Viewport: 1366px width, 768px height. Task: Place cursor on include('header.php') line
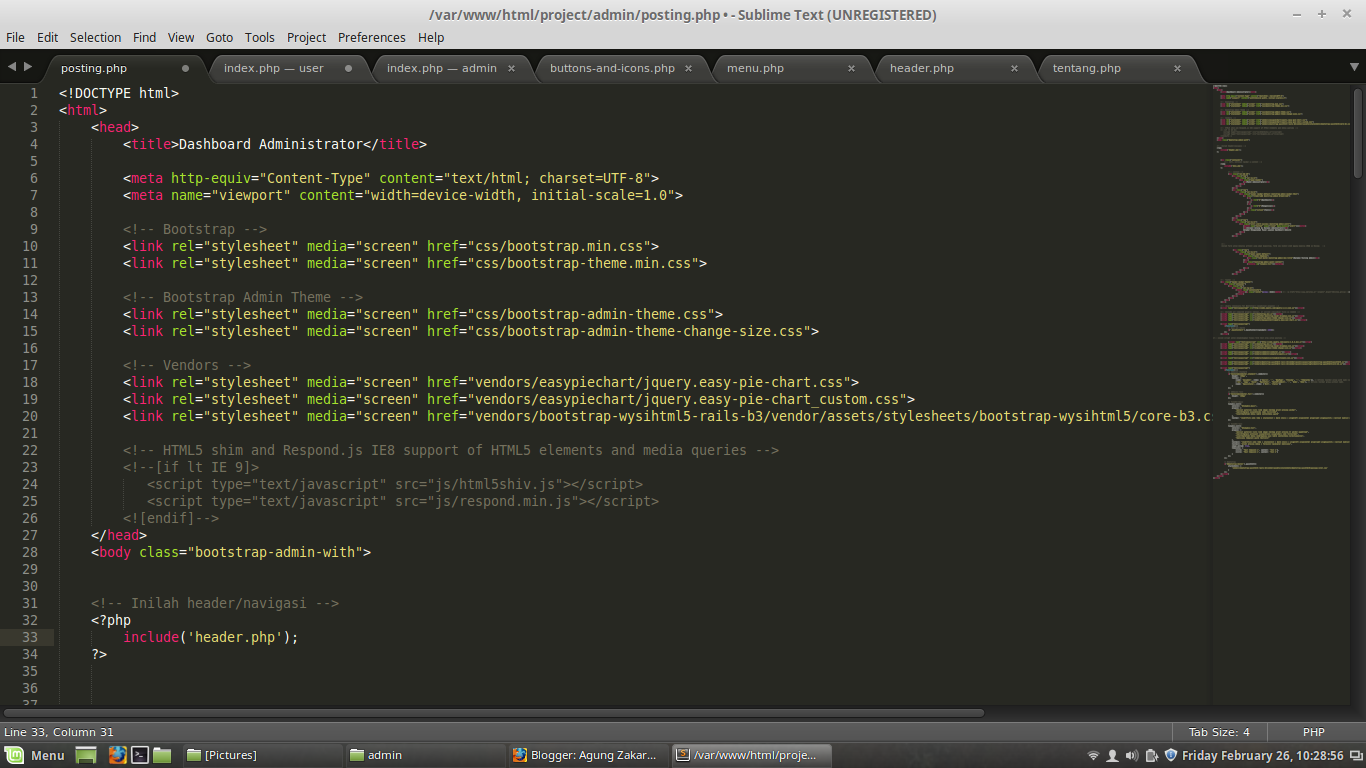(x=211, y=637)
